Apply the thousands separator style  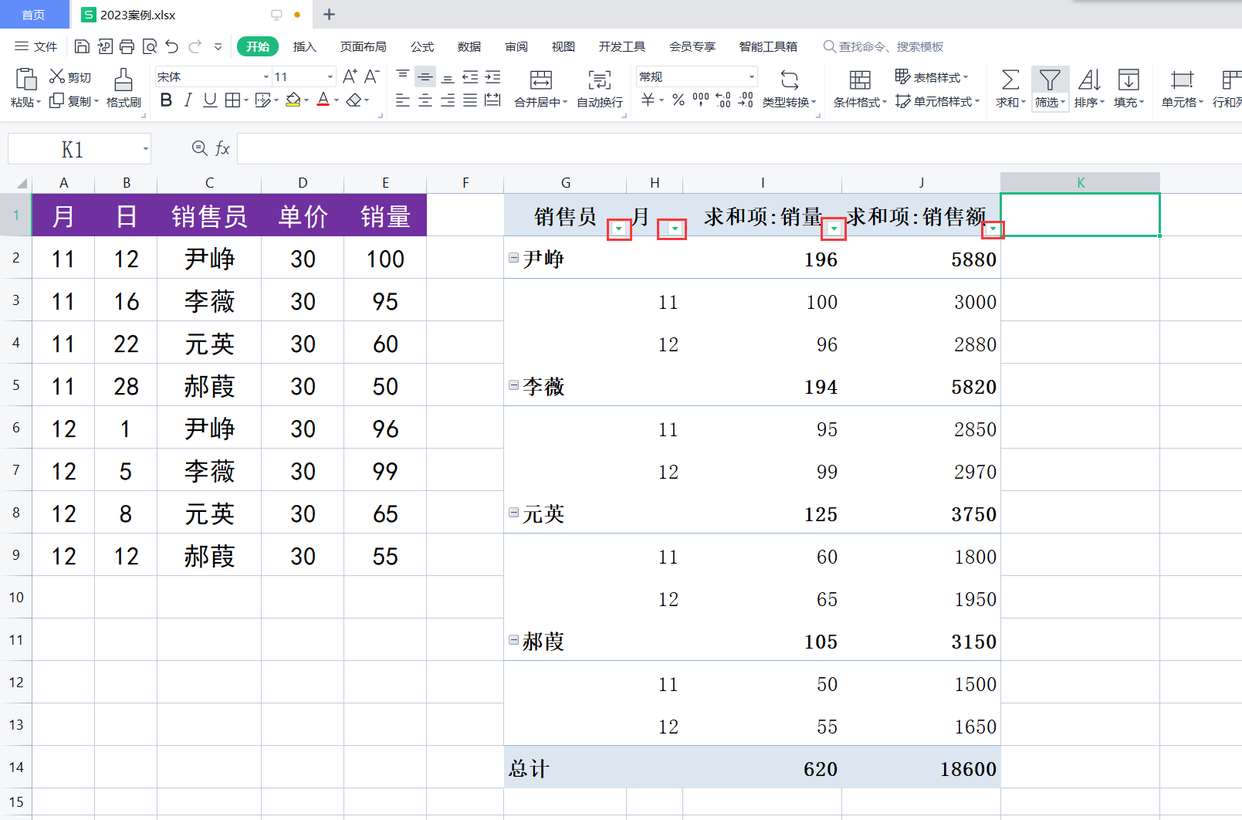pos(700,100)
